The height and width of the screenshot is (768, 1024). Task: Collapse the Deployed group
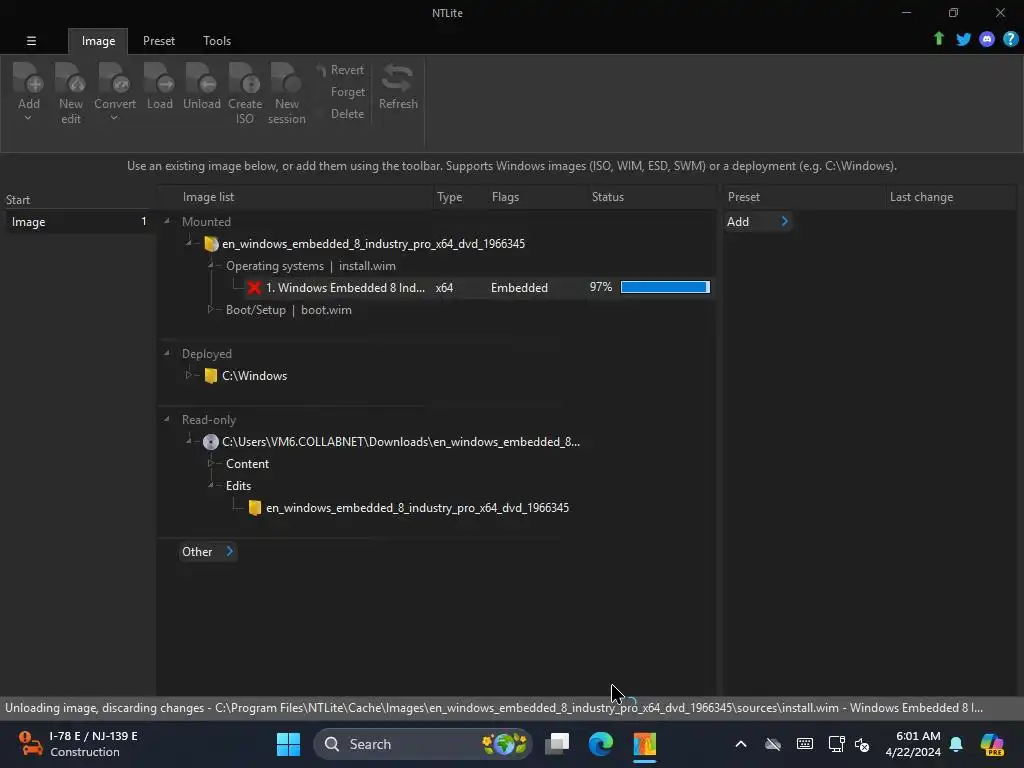pyautogui.click(x=167, y=353)
